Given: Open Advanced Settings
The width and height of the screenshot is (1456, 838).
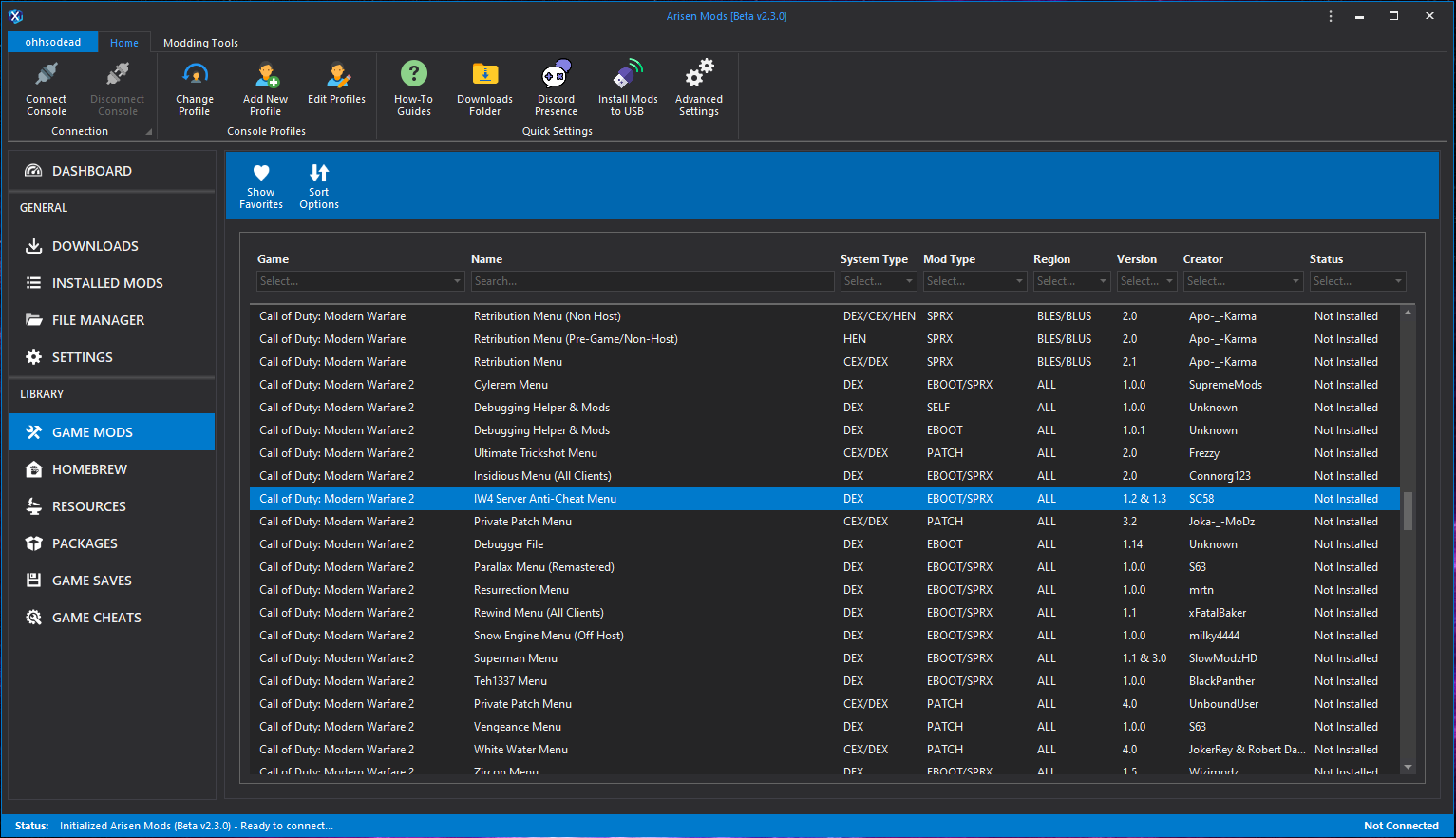Looking at the screenshot, I should tap(698, 87).
